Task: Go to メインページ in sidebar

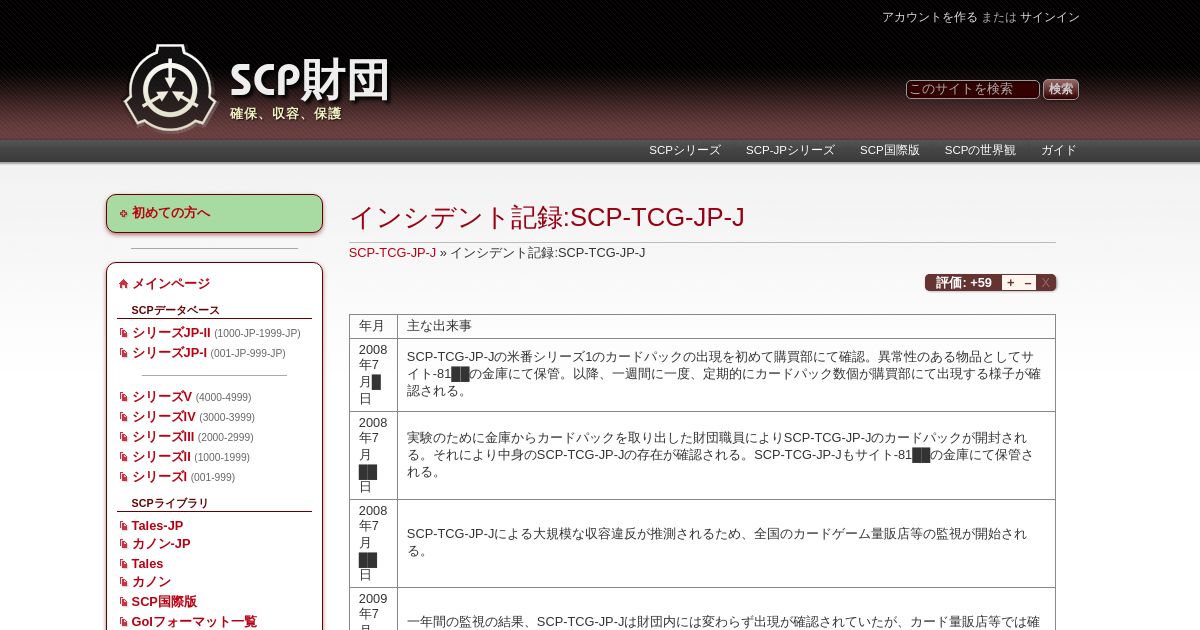Action: (x=171, y=284)
